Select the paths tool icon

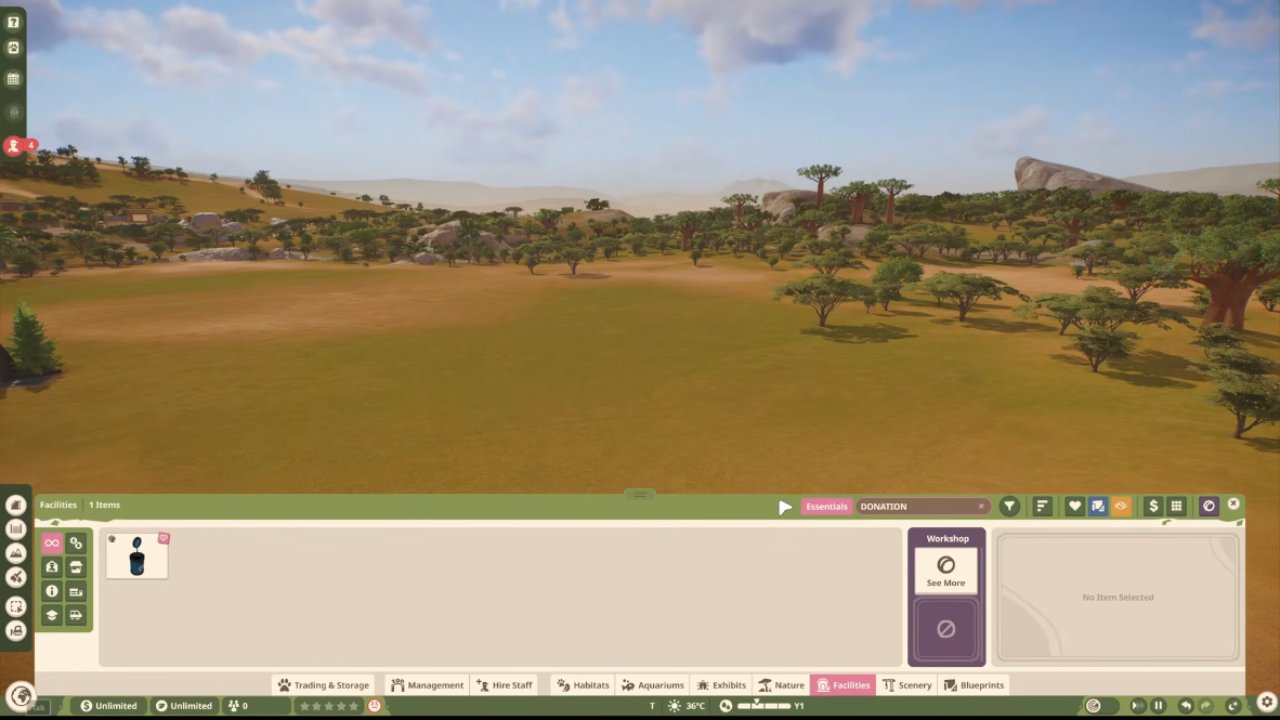click(15, 505)
